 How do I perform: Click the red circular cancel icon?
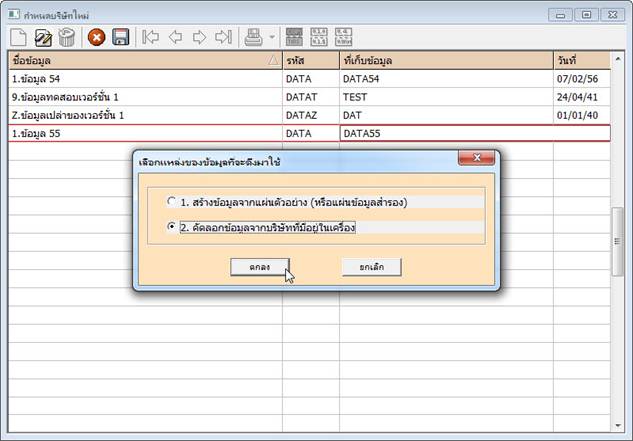click(x=97, y=37)
